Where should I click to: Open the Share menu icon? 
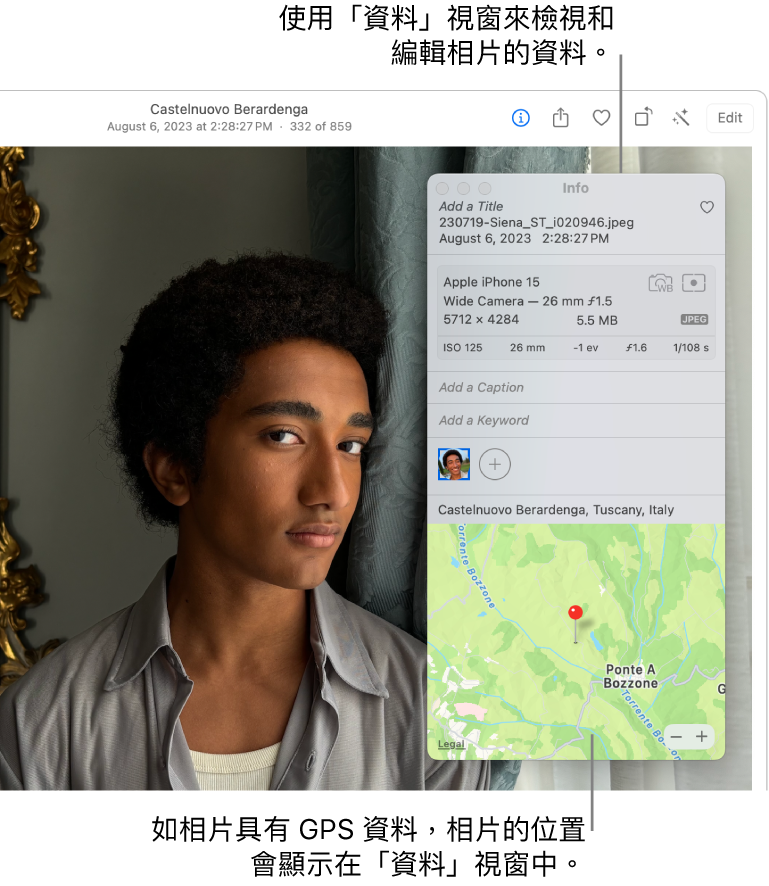(561, 118)
